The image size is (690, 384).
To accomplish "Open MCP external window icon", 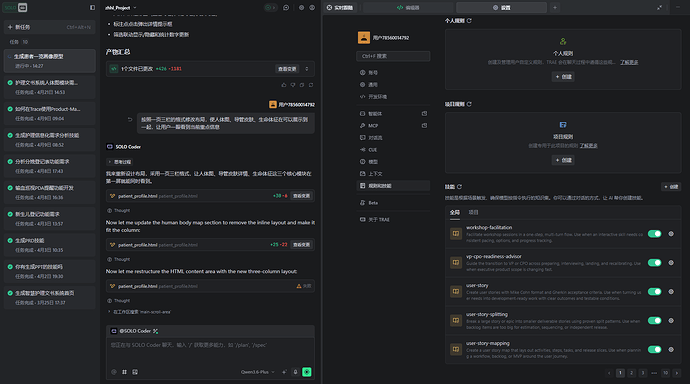I will tap(424, 125).
